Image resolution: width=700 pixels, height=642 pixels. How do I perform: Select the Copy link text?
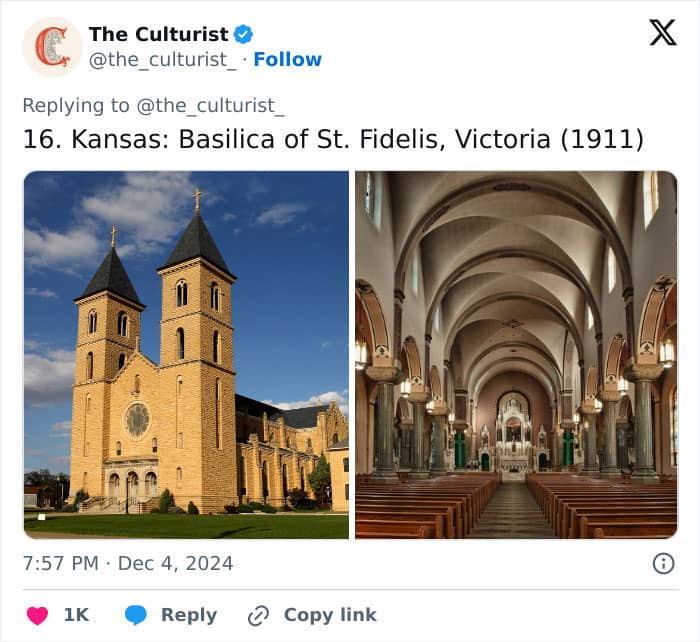(x=329, y=615)
